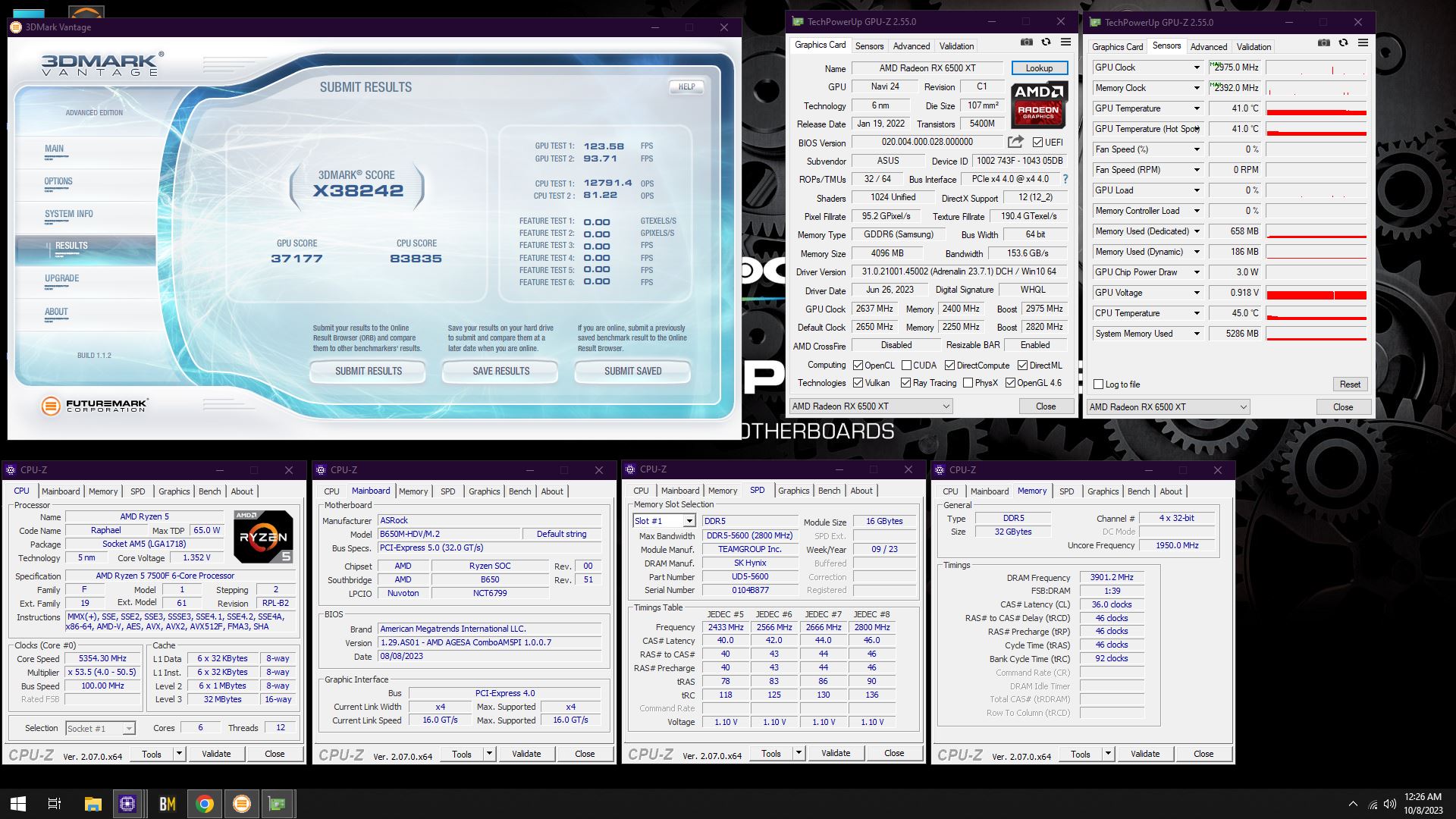Switch to CPU-Z from the taskbar

pyautogui.click(x=127, y=804)
